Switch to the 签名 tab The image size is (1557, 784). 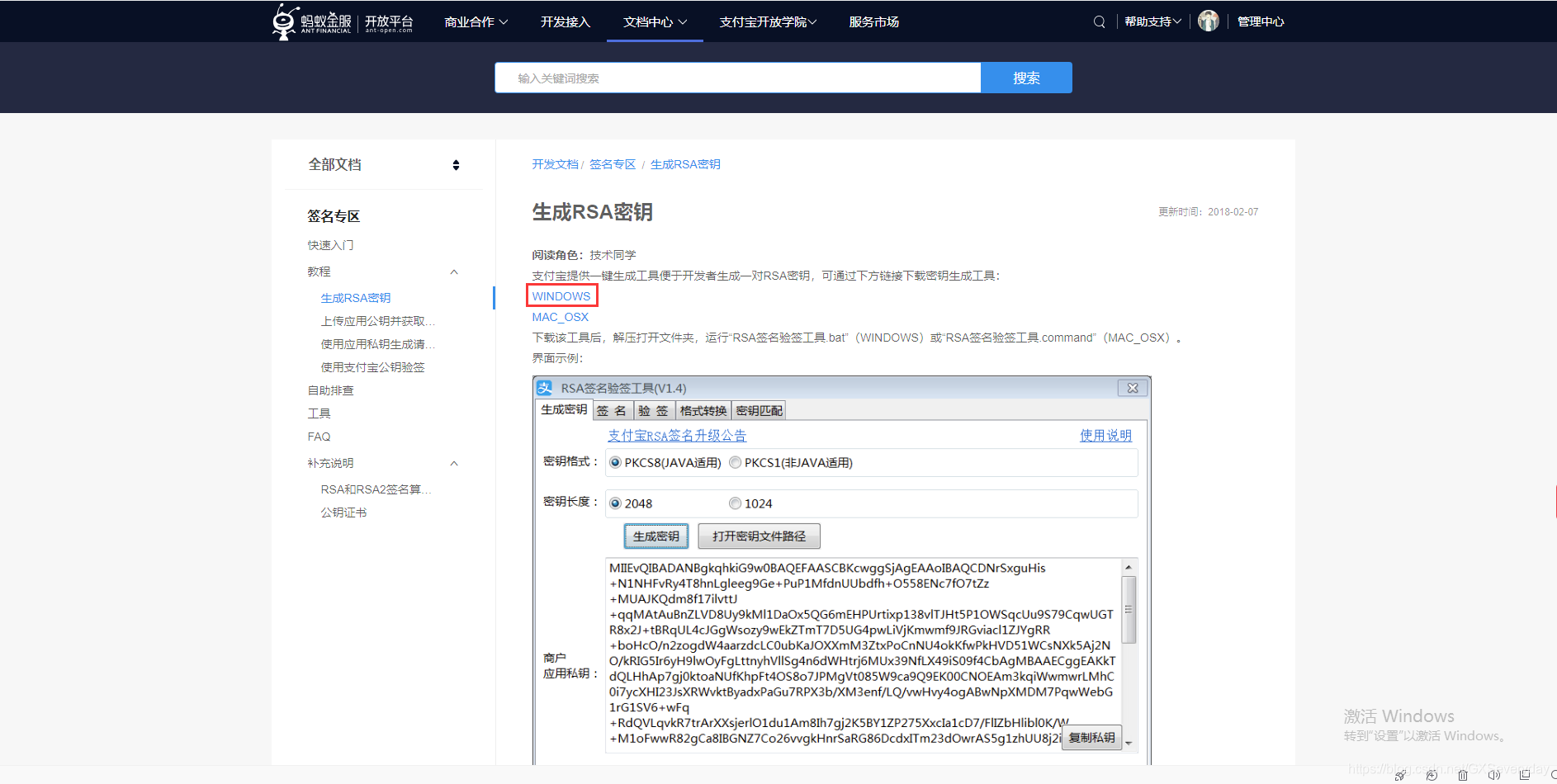612,411
